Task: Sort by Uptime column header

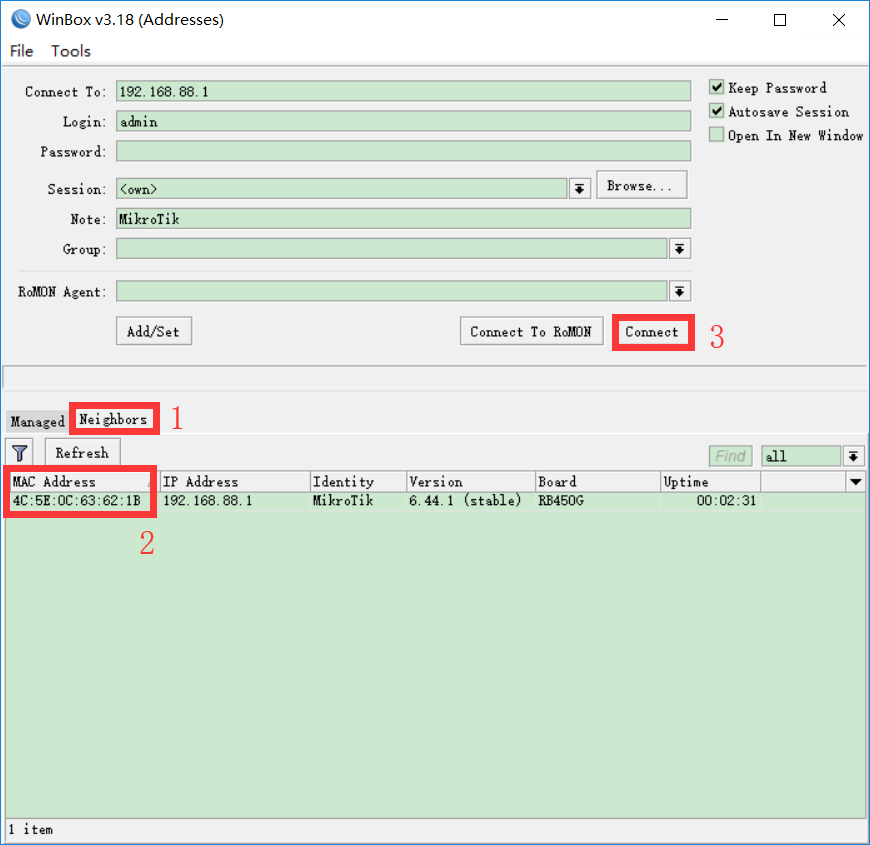Action: [x=710, y=482]
